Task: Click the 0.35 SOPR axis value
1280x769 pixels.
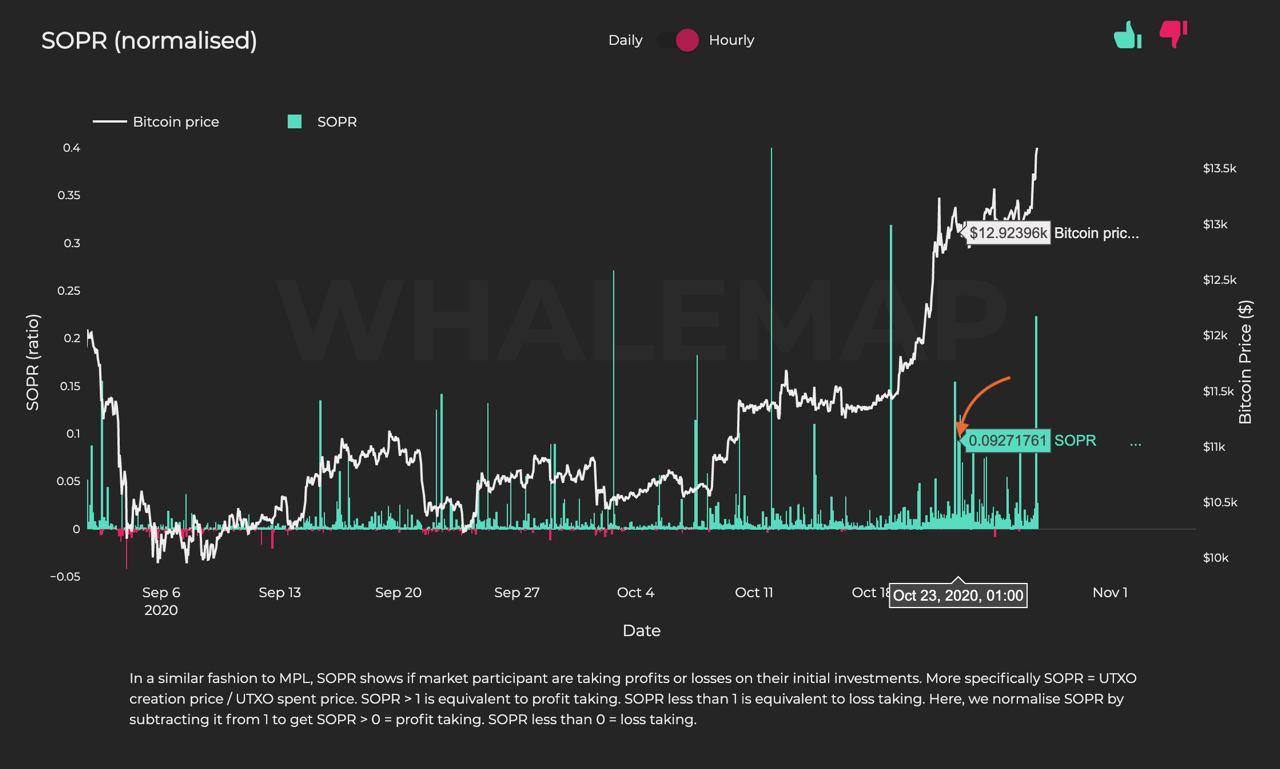Action: click(68, 195)
